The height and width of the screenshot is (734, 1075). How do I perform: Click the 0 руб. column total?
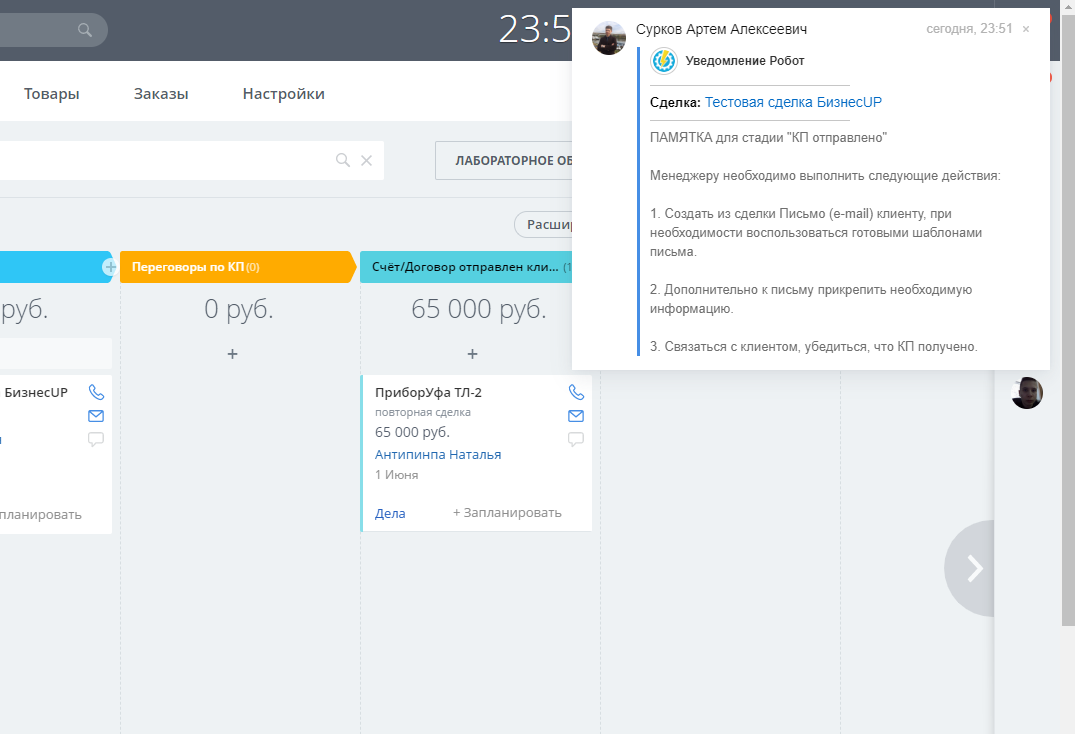click(x=239, y=309)
